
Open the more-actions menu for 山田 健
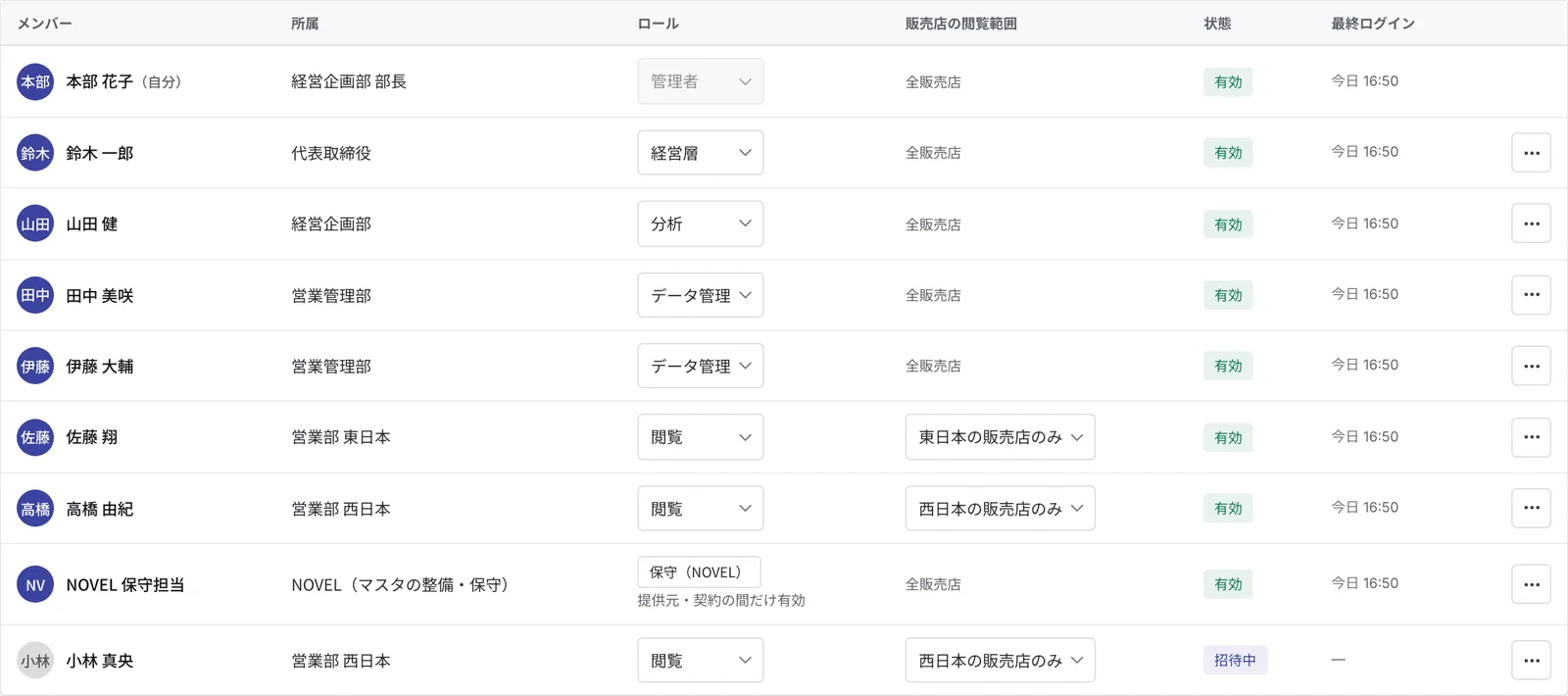(1531, 224)
